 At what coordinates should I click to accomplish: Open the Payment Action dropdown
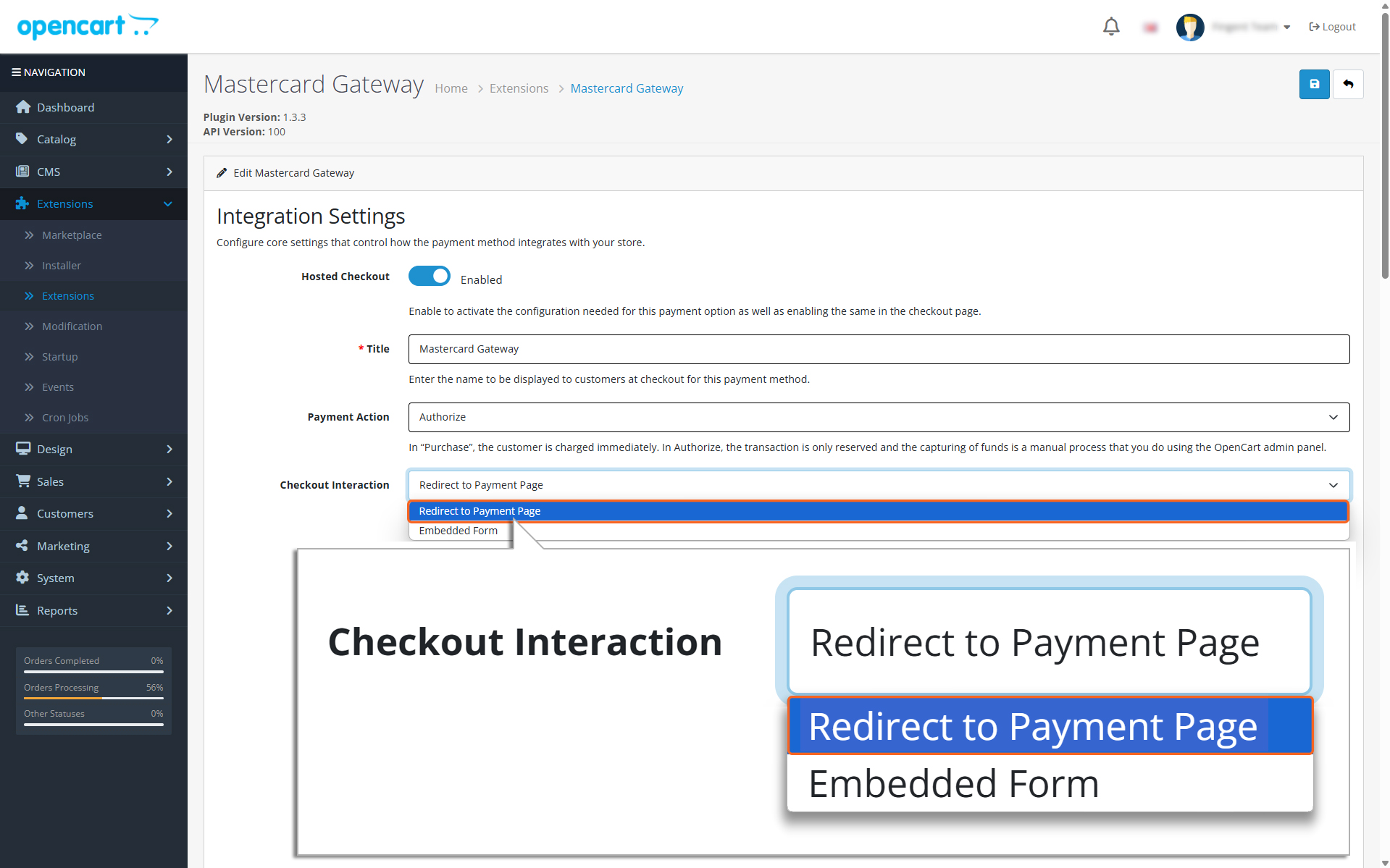878,417
